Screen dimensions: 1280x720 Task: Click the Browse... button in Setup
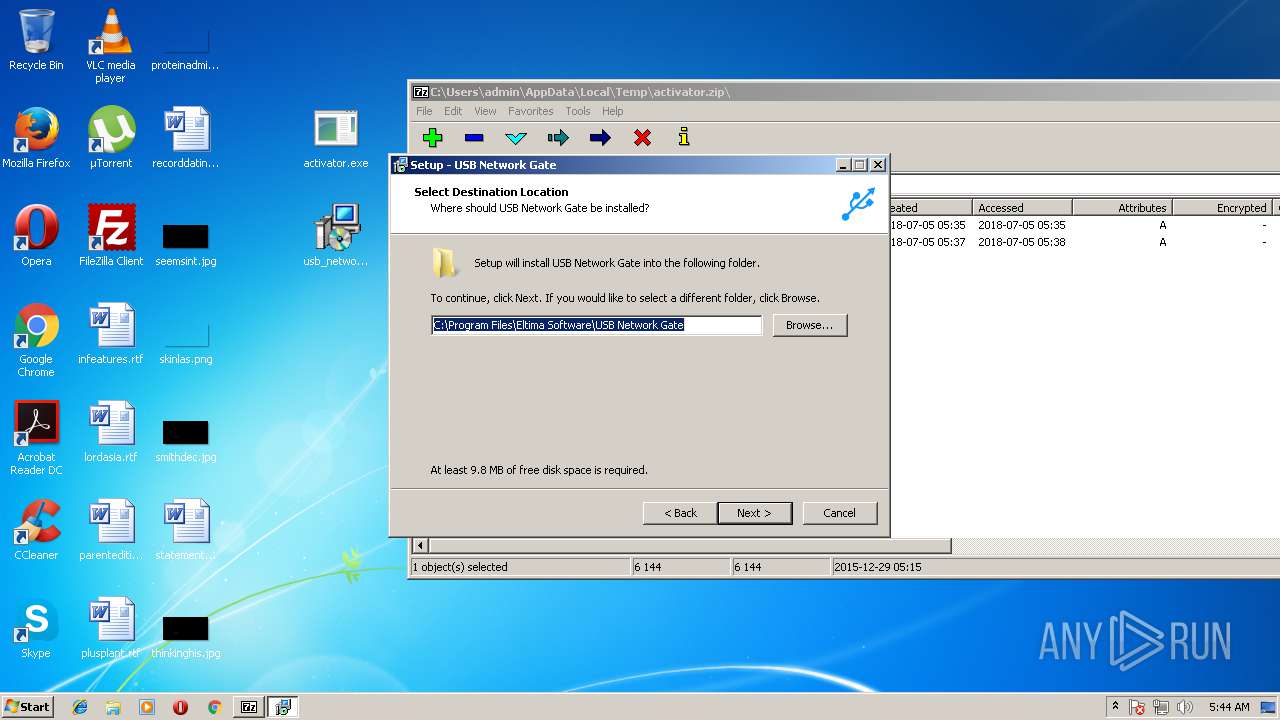[809, 325]
